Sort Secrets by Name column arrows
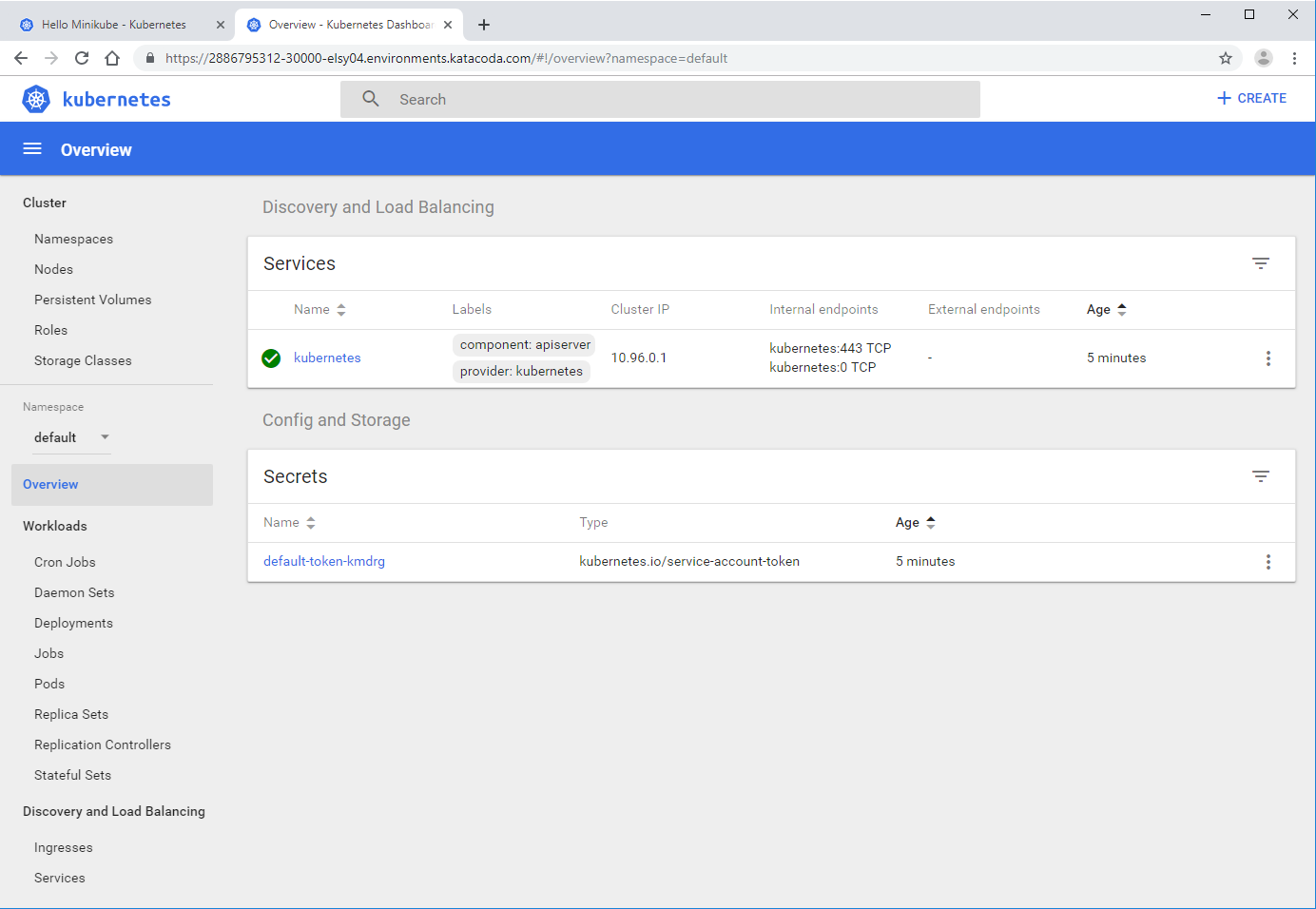This screenshot has width=1316, height=909. click(x=311, y=523)
